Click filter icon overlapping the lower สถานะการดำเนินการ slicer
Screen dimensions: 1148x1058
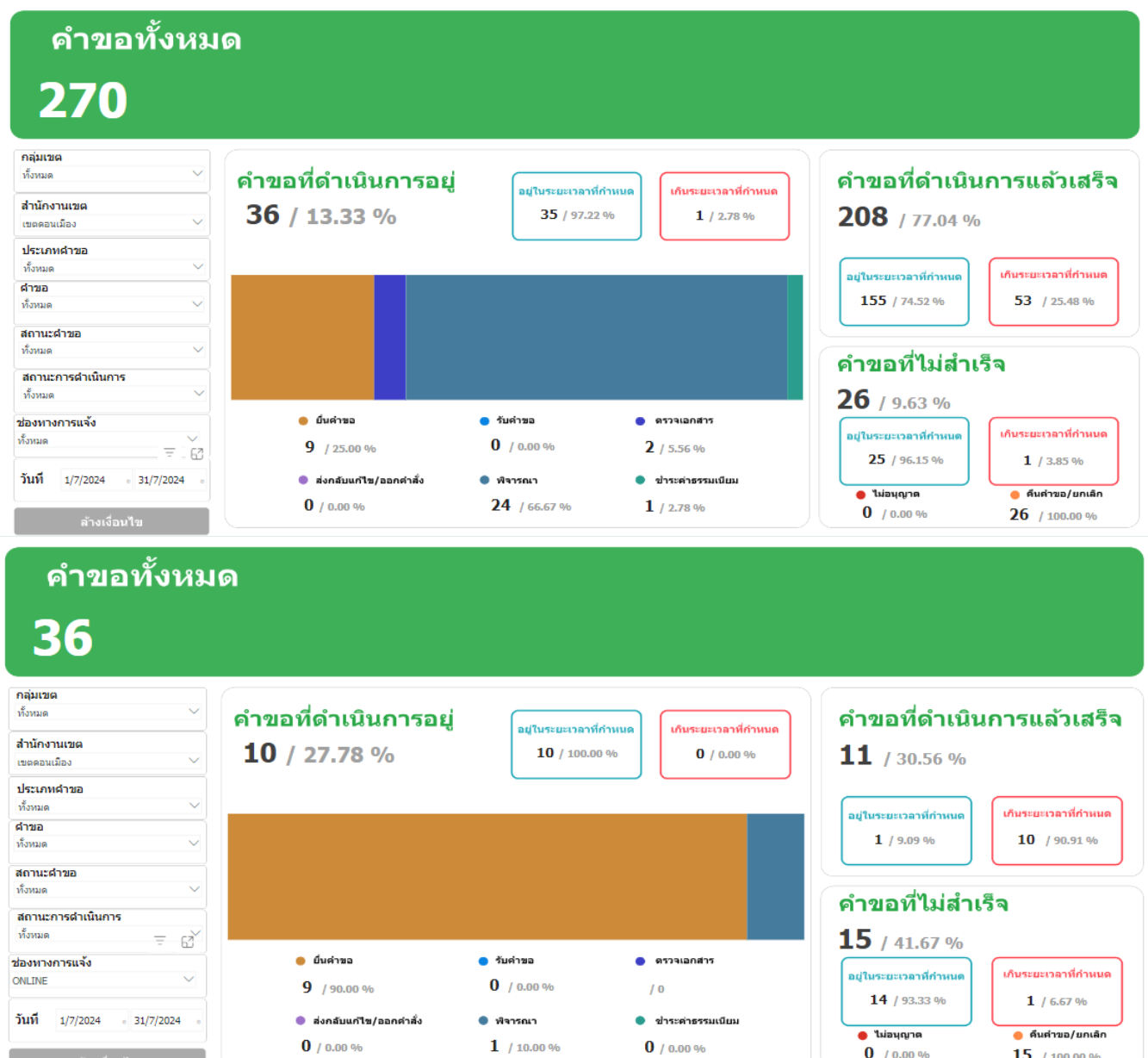coord(160,941)
